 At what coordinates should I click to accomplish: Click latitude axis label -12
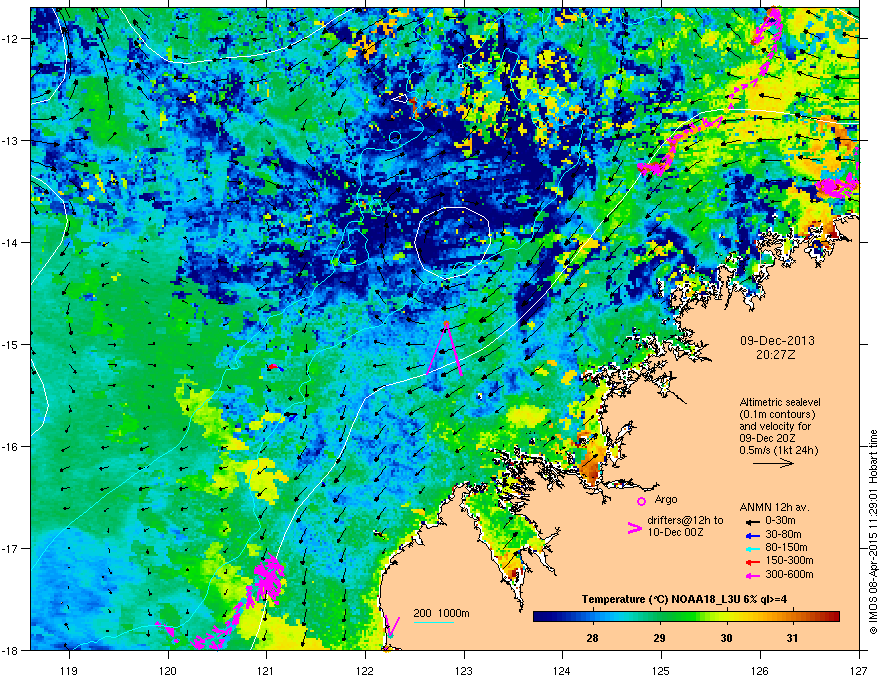[10, 39]
